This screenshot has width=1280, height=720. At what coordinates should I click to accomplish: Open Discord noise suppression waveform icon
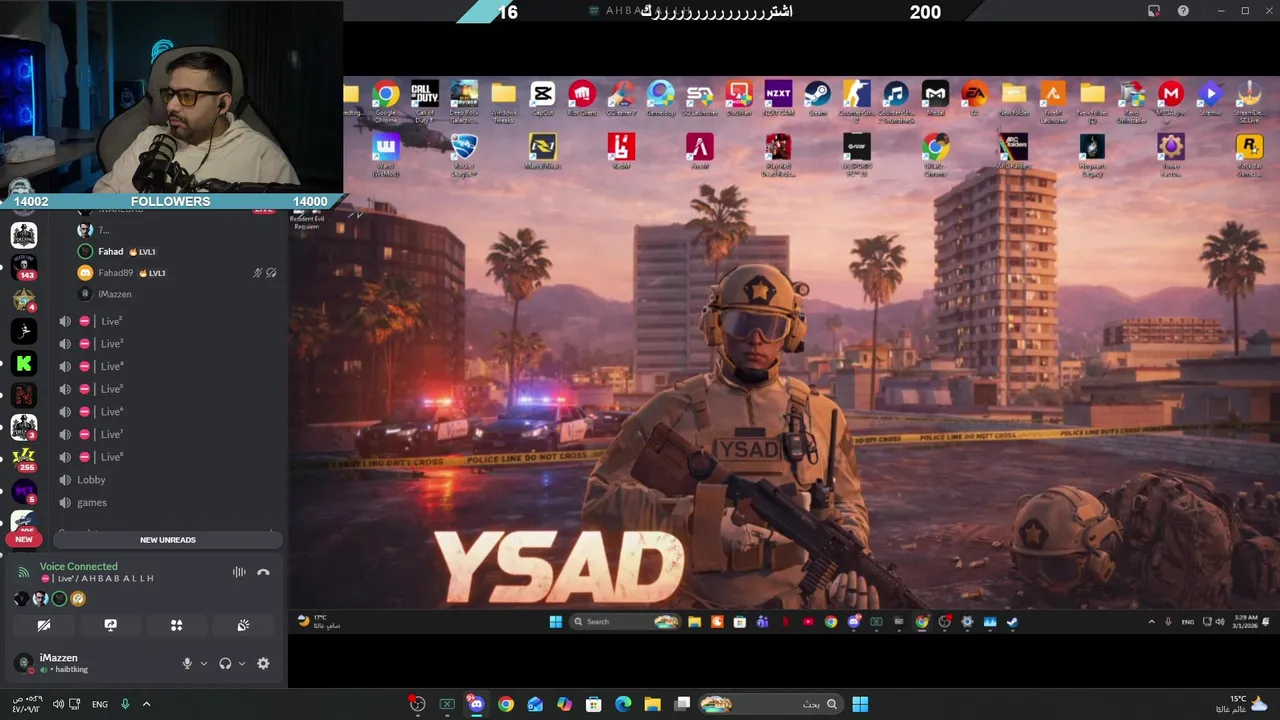tap(239, 572)
